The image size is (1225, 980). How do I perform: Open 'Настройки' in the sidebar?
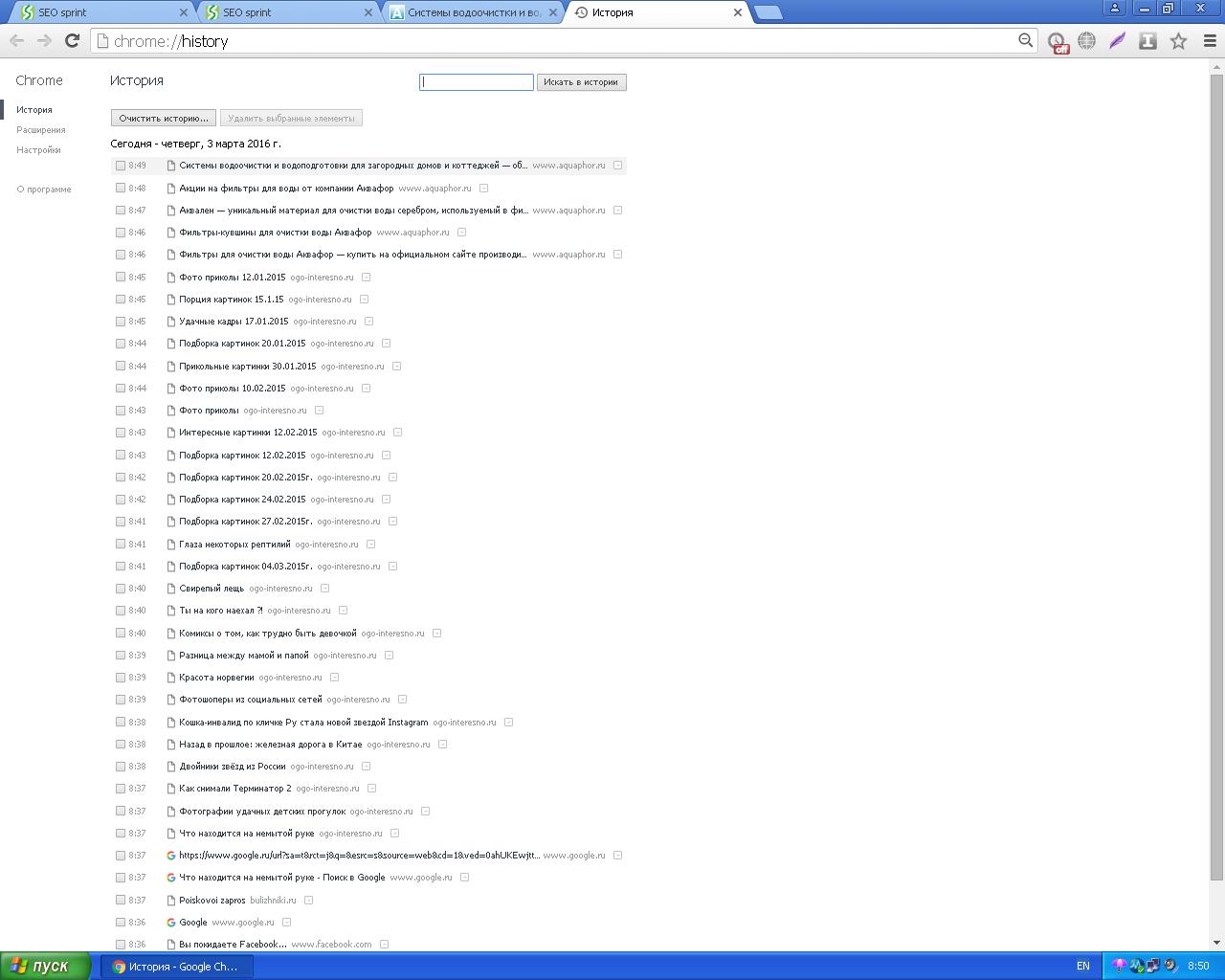[38, 150]
